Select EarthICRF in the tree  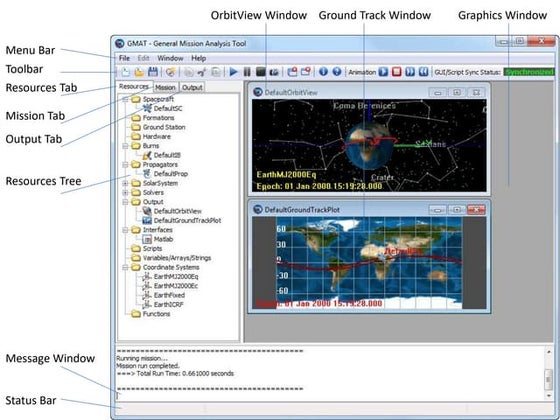point(169,305)
